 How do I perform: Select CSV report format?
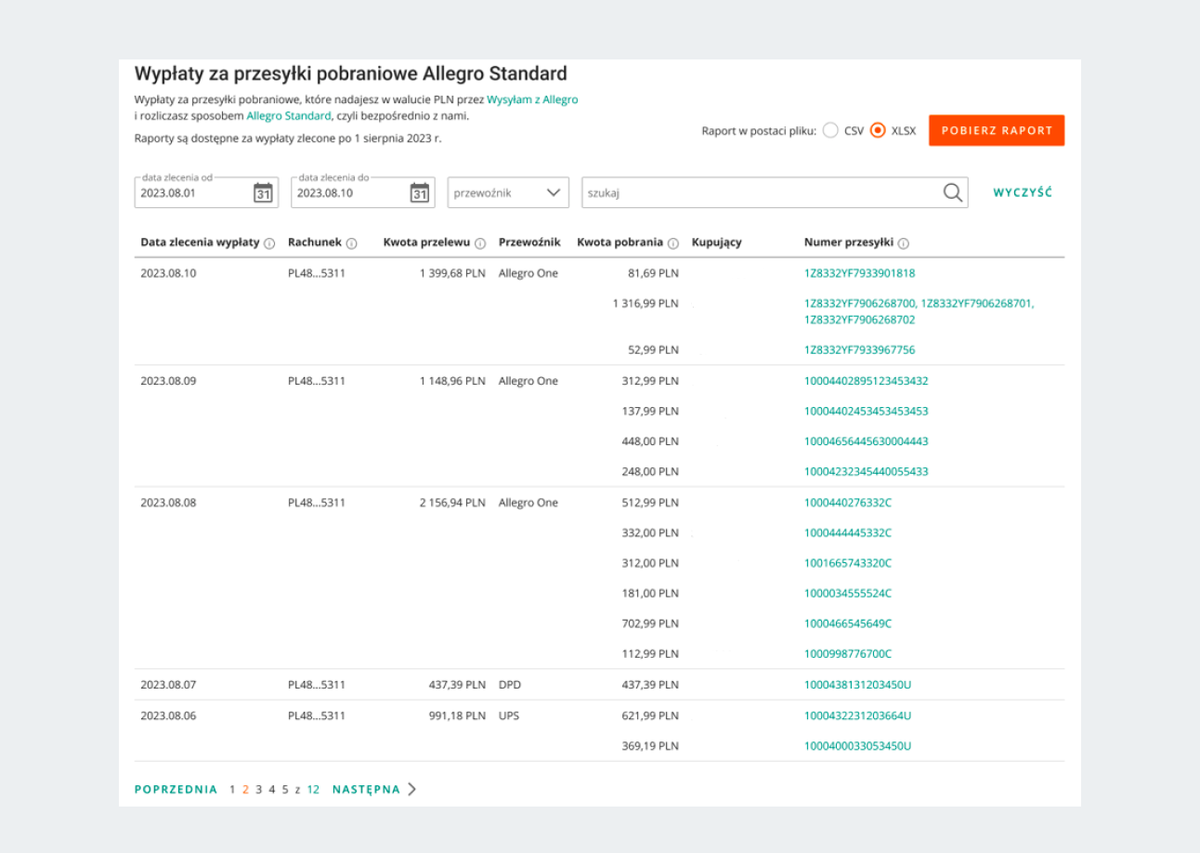(x=830, y=131)
